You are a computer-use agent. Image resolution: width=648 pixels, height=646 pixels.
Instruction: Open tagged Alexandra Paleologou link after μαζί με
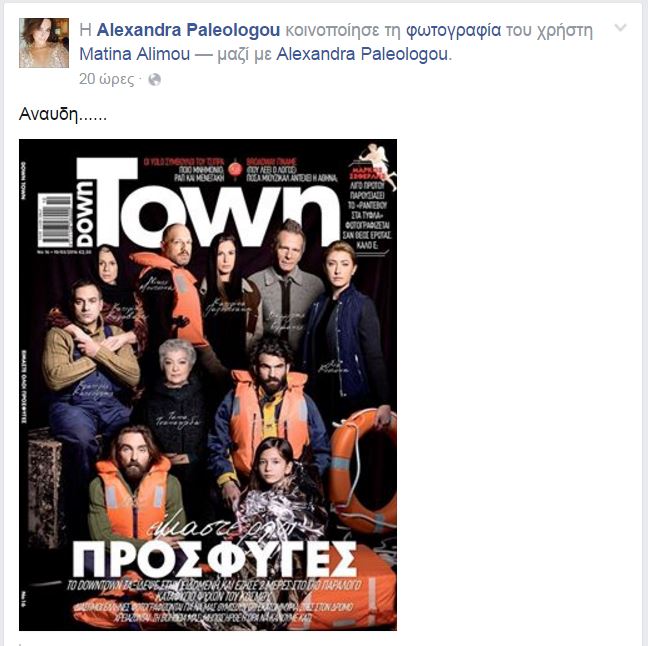(x=362, y=55)
